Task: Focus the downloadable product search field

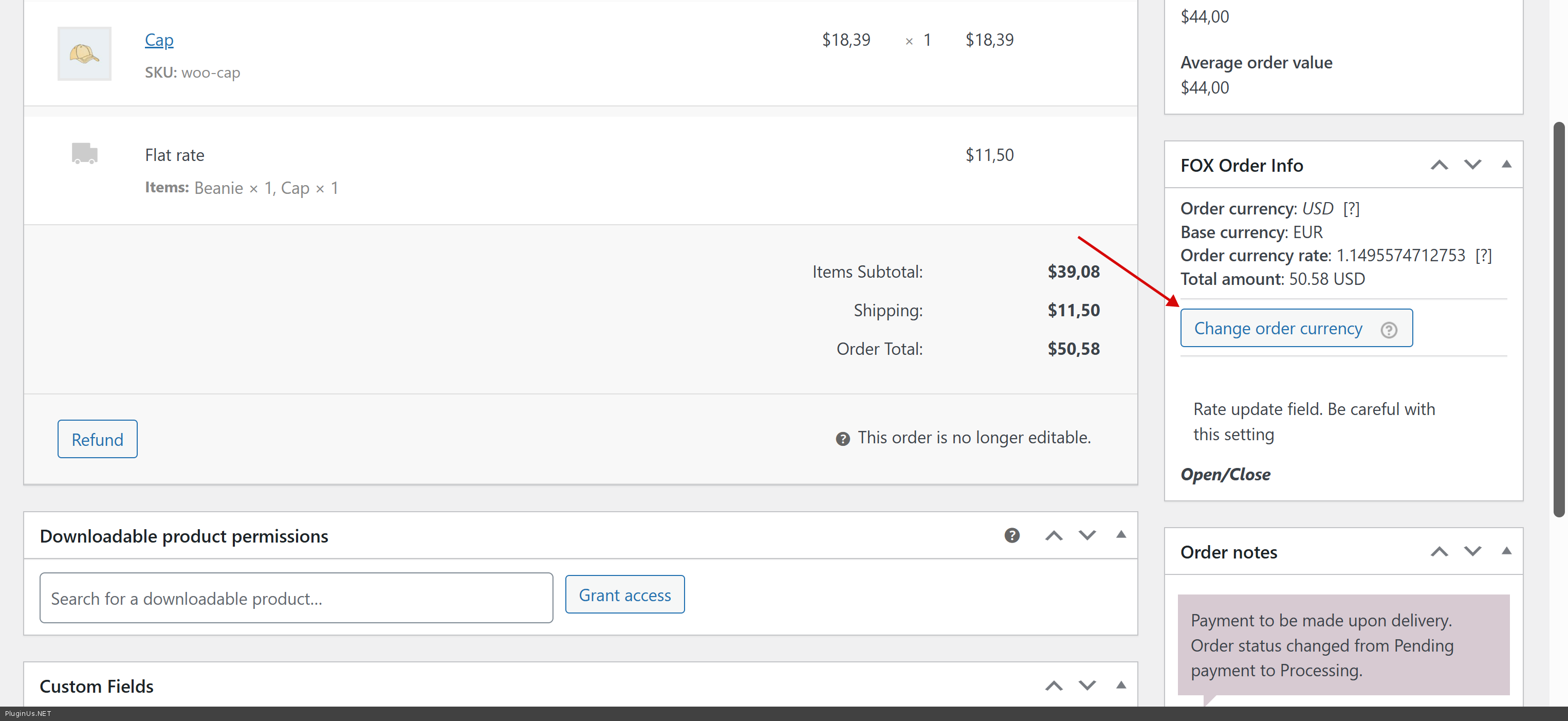Action: tap(296, 598)
